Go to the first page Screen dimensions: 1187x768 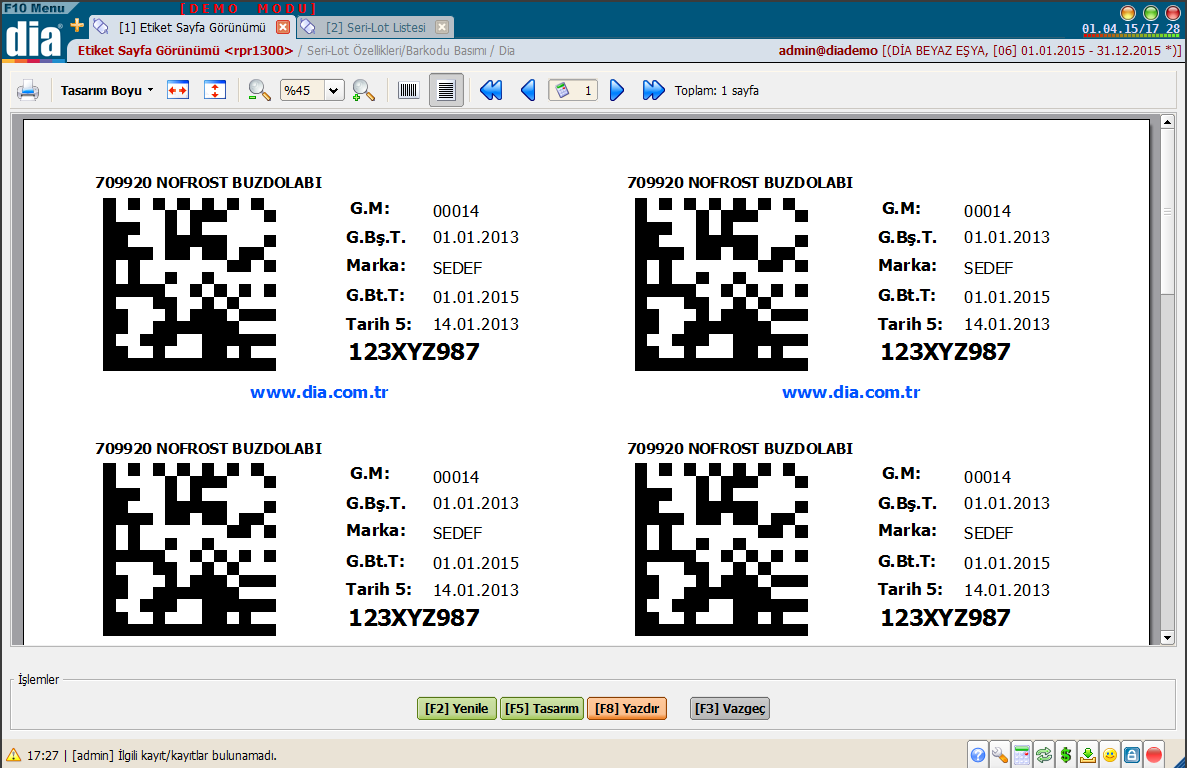(x=491, y=91)
